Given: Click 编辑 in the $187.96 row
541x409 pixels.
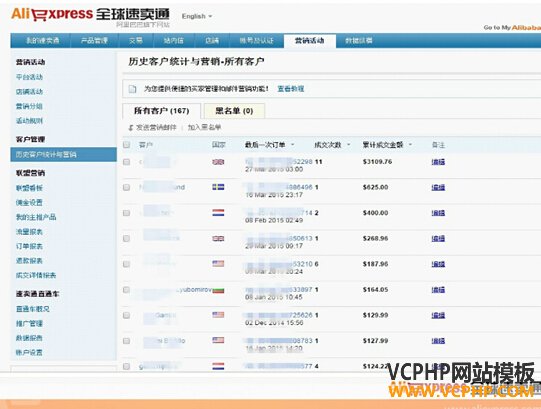Looking at the screenshot, I should point(438,264).
